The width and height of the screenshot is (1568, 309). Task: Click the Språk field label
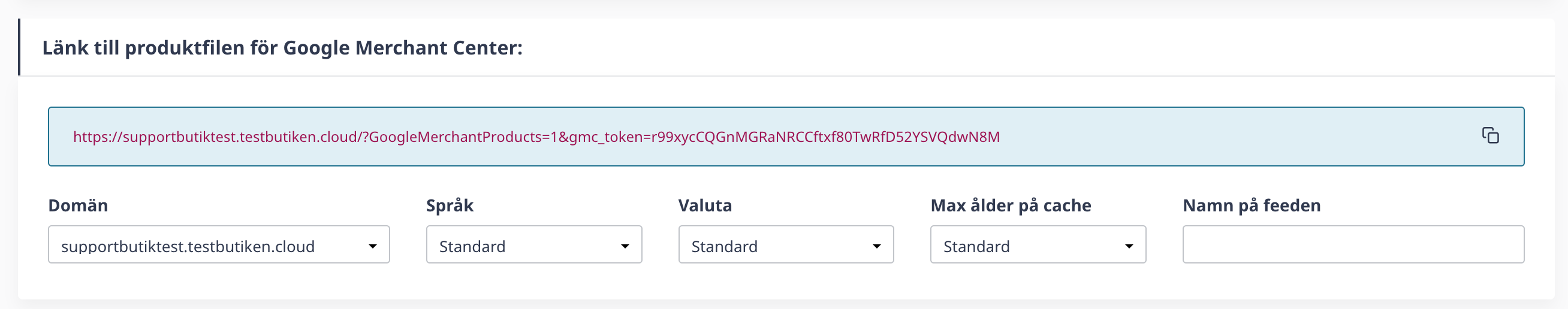(x=450, y=205)
